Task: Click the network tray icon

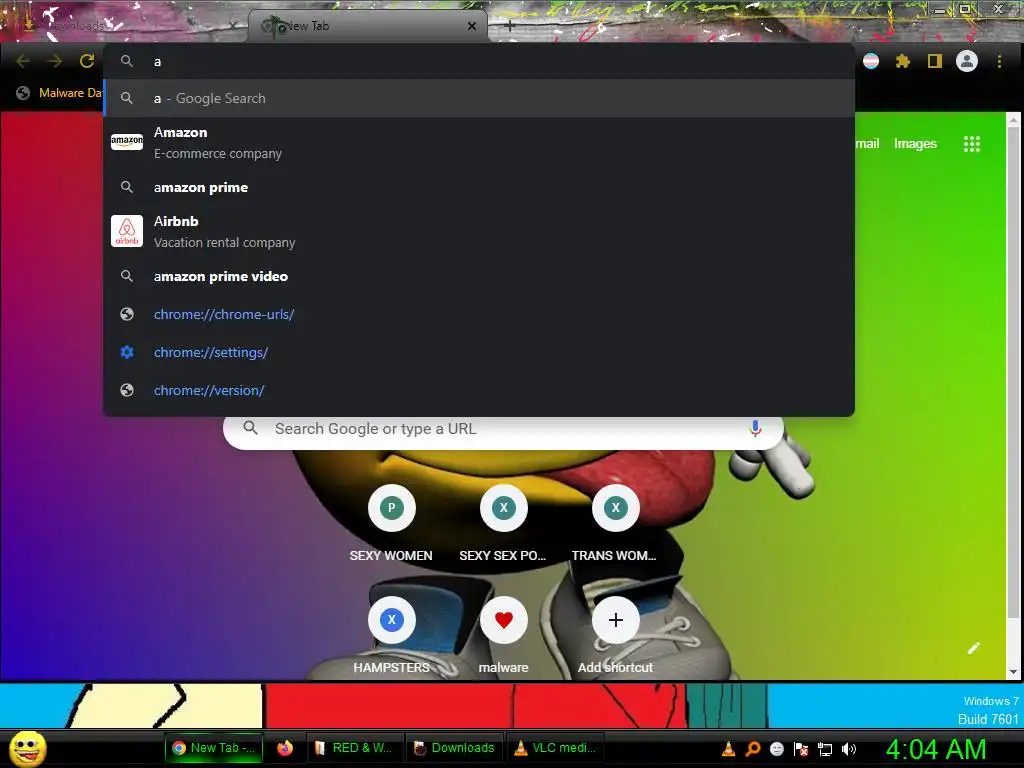Action: coord(825,749)
